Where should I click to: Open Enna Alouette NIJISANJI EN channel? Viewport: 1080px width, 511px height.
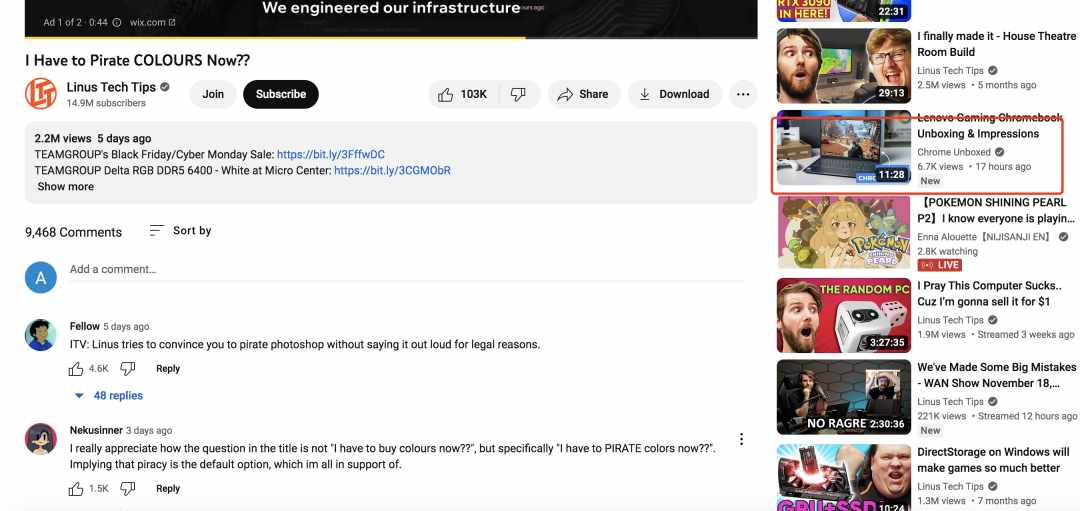[986, 237]
